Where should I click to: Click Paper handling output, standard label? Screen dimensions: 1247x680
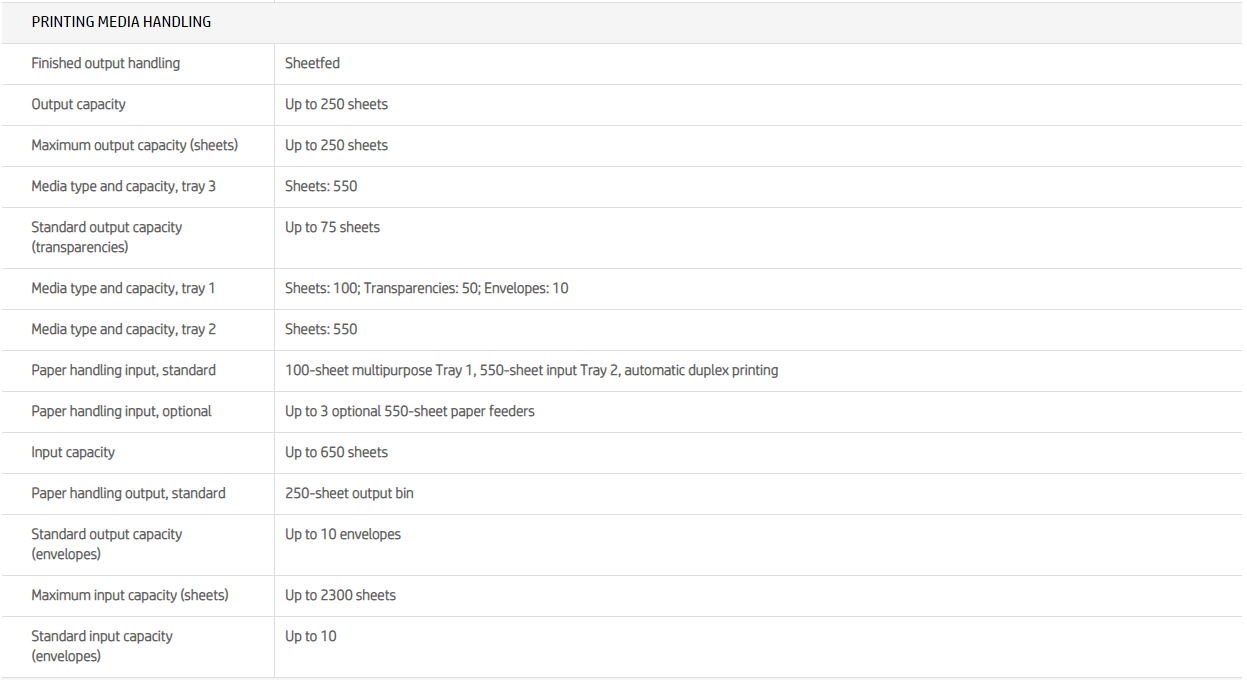128,493
